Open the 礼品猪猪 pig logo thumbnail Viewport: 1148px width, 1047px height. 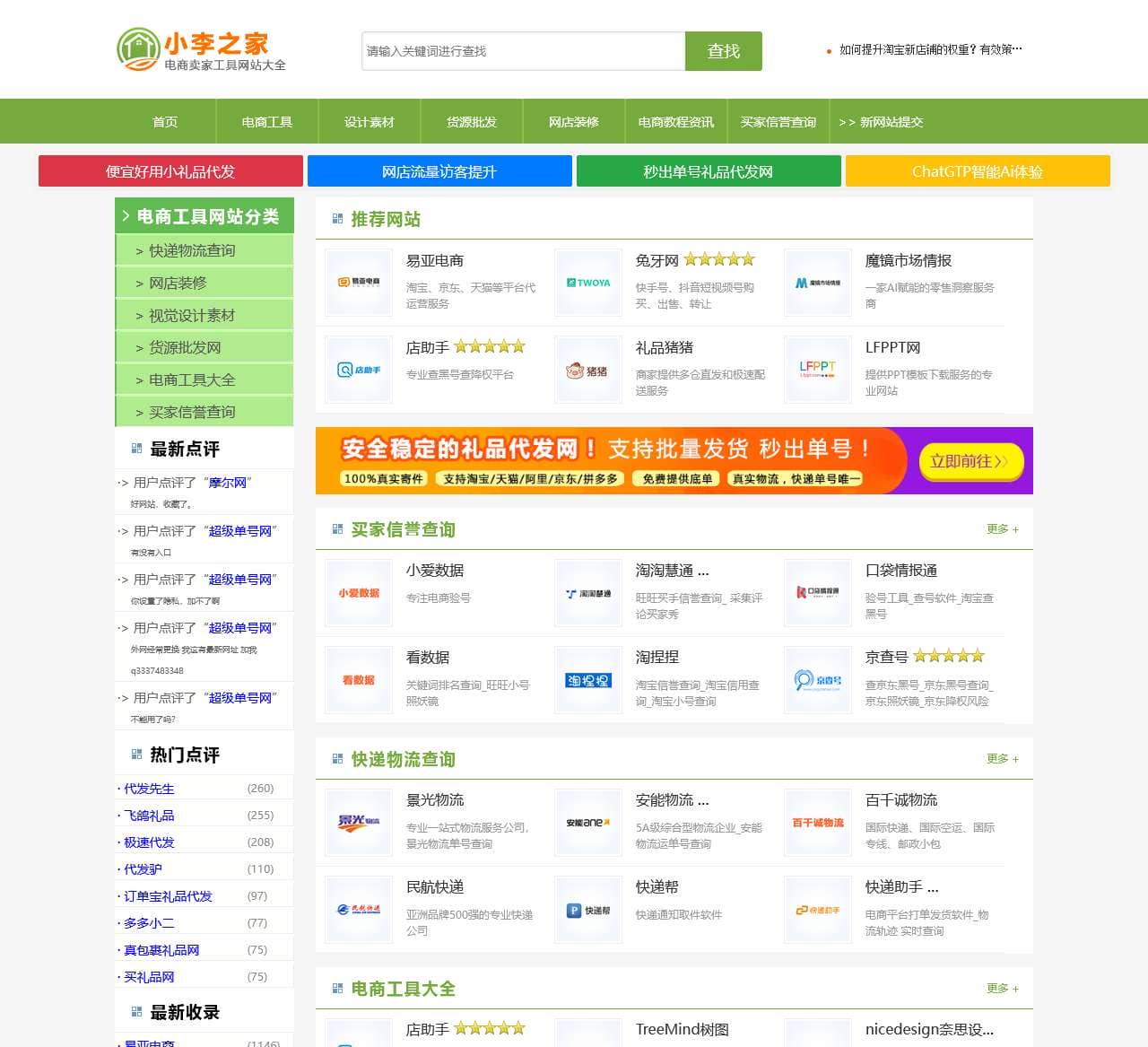588,370
